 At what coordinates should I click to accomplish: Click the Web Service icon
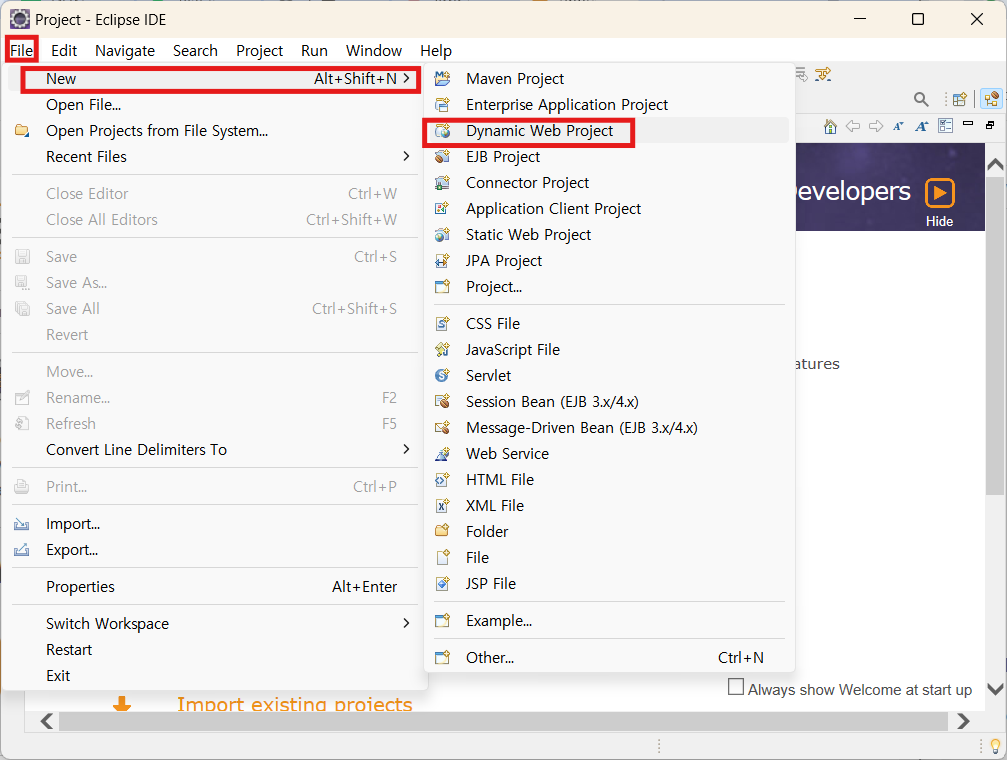(442, 454)
